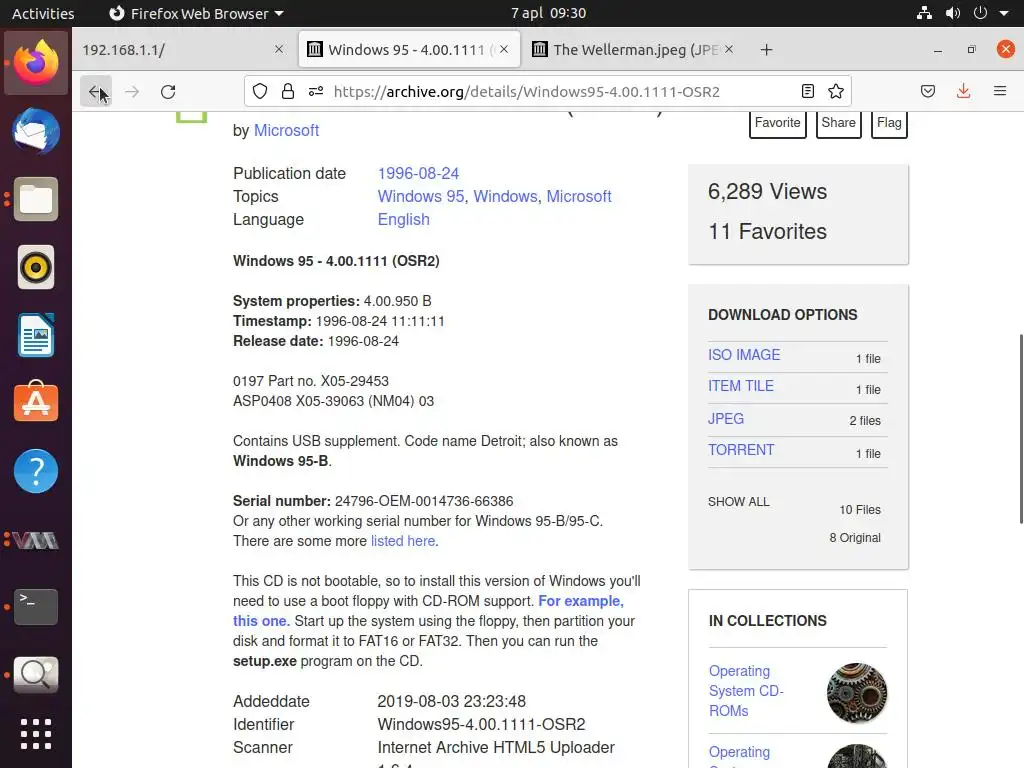1024x768 pixels.
Task: Close the Windows 95 - 4.00.1111 tab
Action: click(504, 49)
